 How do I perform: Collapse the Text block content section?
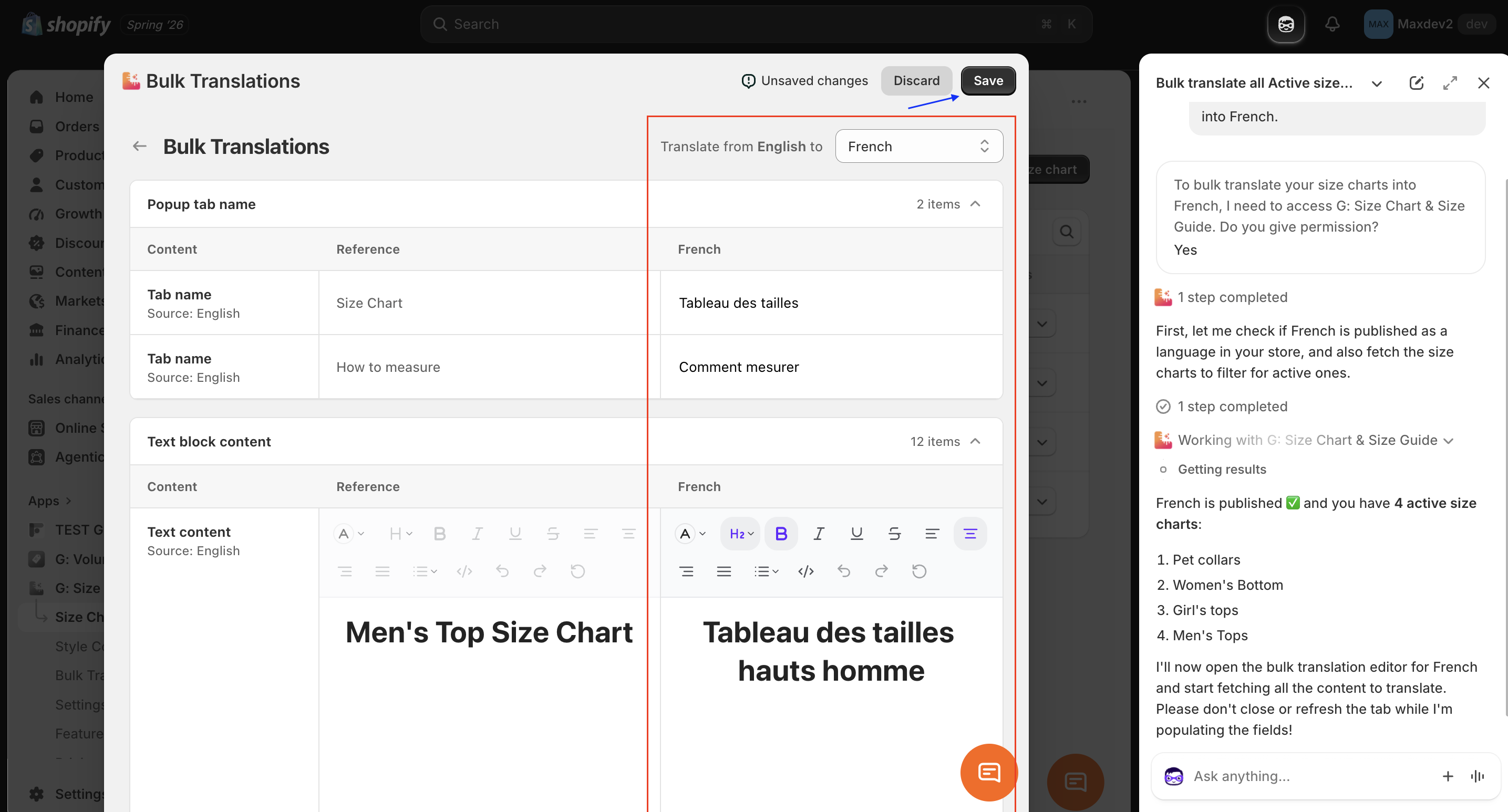[x=975, y=441]
